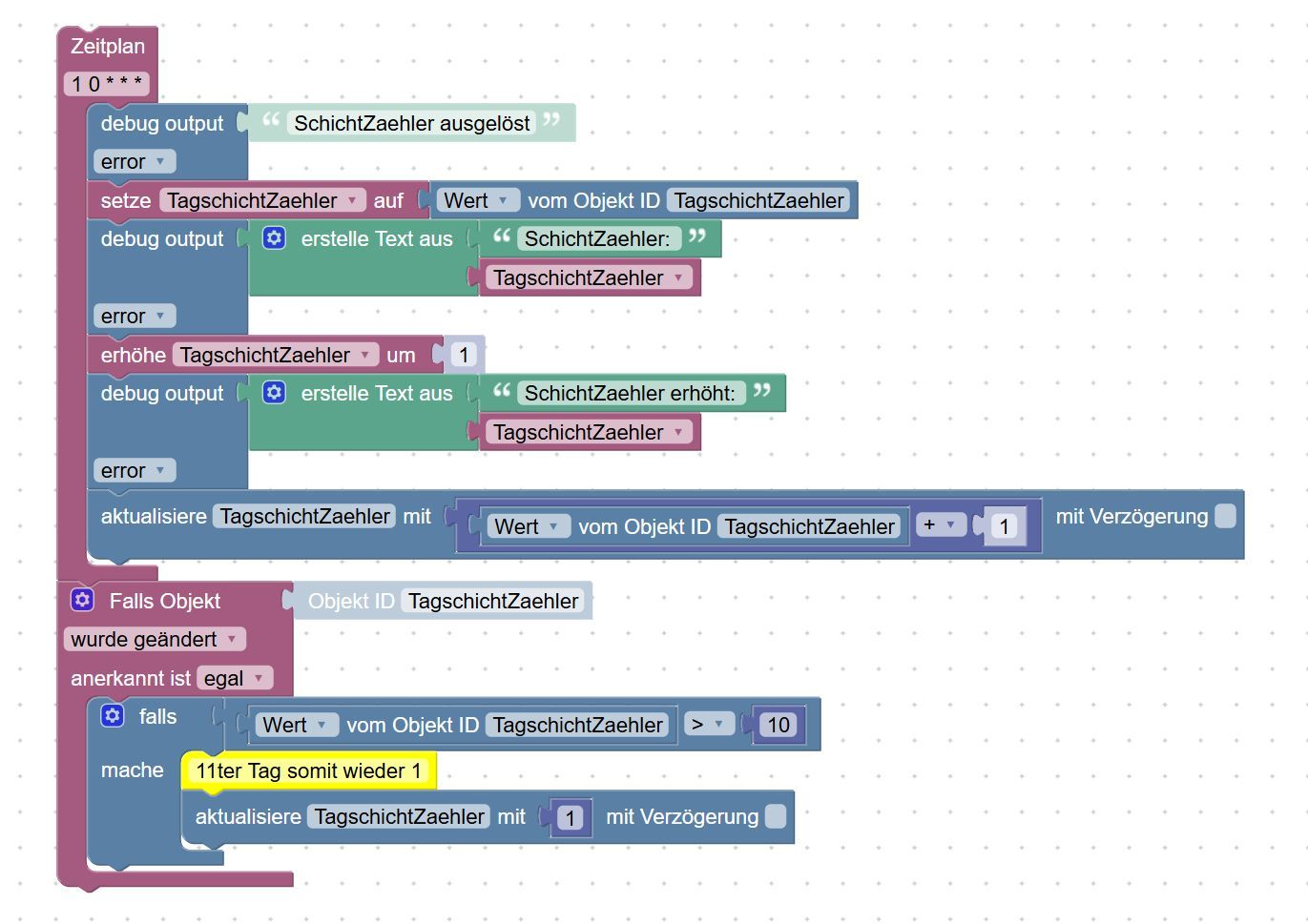
Task: Edit the text field "SchichtZaehler:"
Action: pos(597,238)
